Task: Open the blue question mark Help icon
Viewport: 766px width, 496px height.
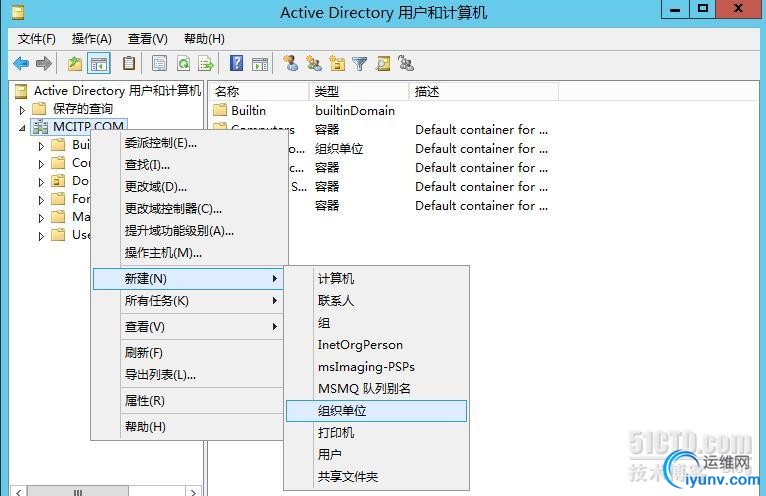Action: coord(236,64)
